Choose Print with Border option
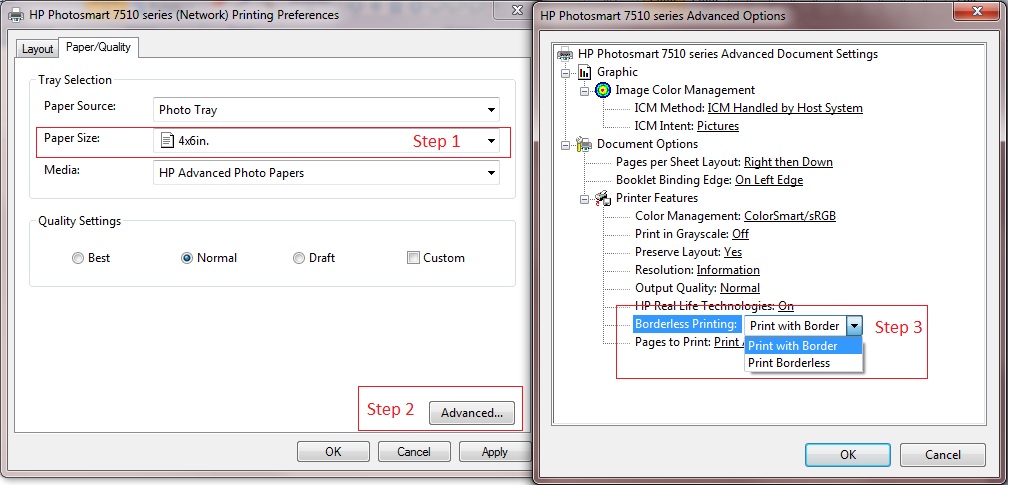The image size is (1009, 486). pyautogui.click(x=804, y=346)
